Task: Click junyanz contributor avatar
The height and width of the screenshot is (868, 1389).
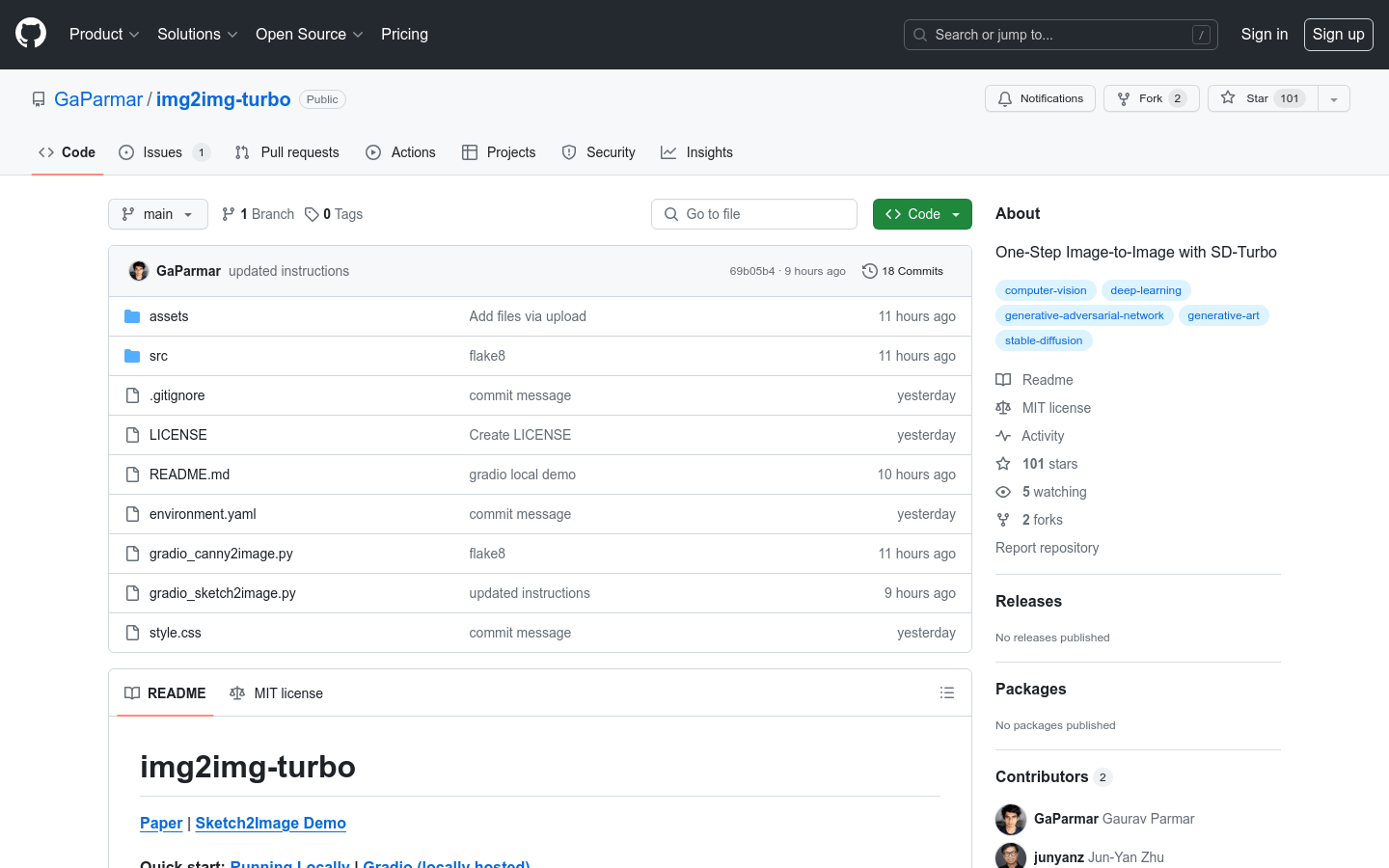Action: coord(1011,856)
